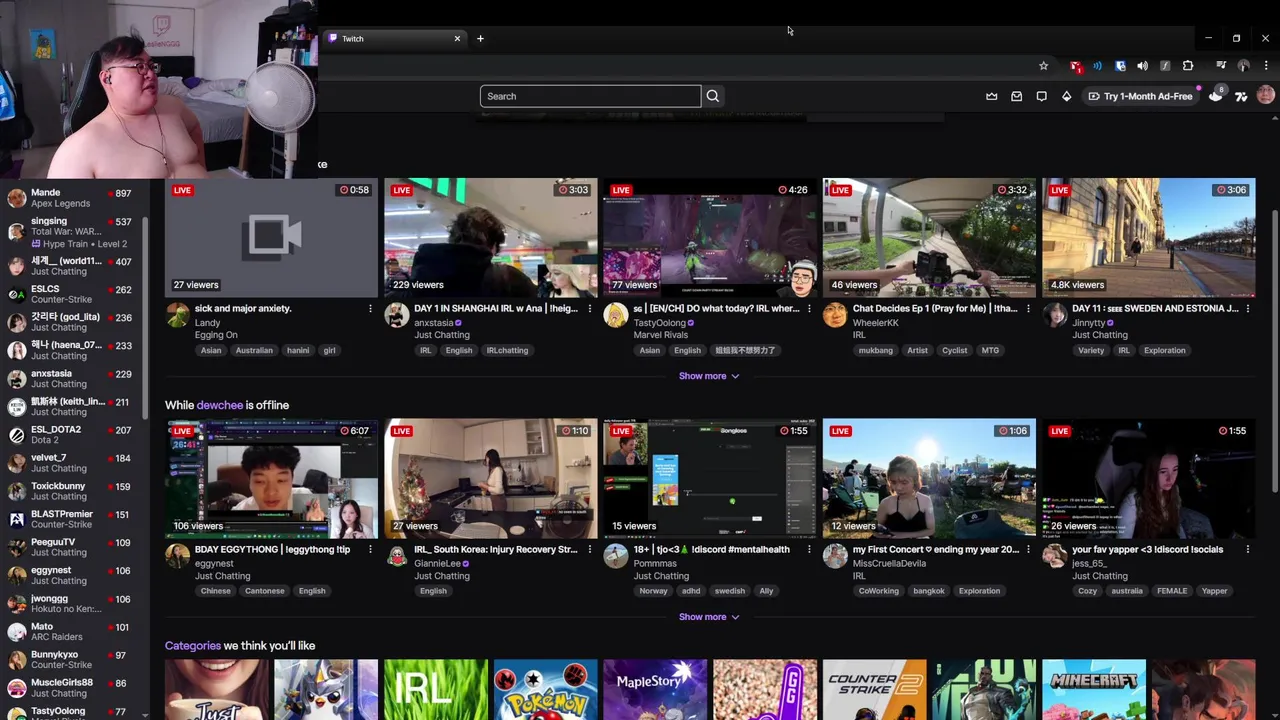The height and width of the screenshot is (720, 1280).
Task: Click the browser media control icon
Action: (1221, 66)
